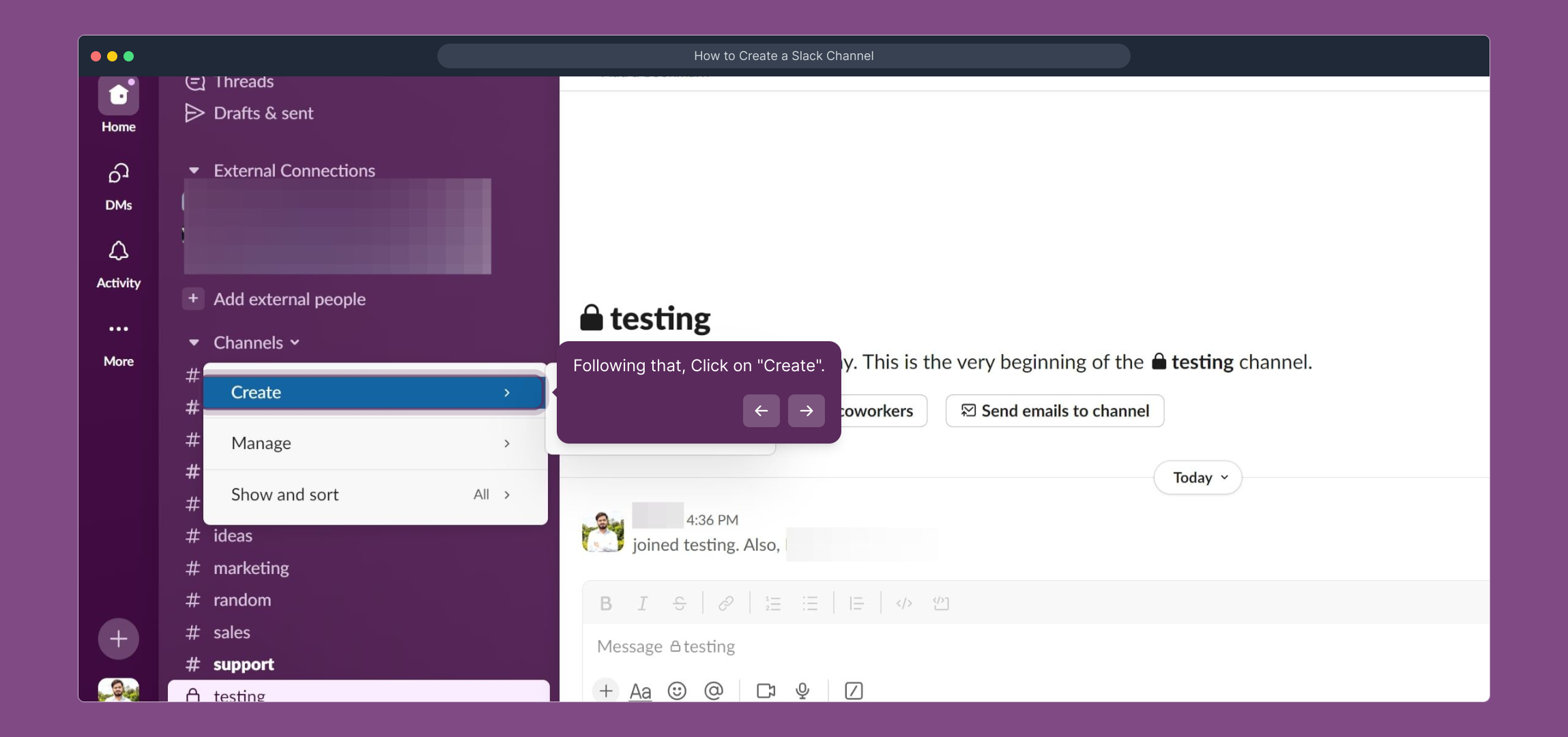Viewport: 1568px width, 737px height.
Task: Click the run shortcut slash icon
Action: coord(853,691)
